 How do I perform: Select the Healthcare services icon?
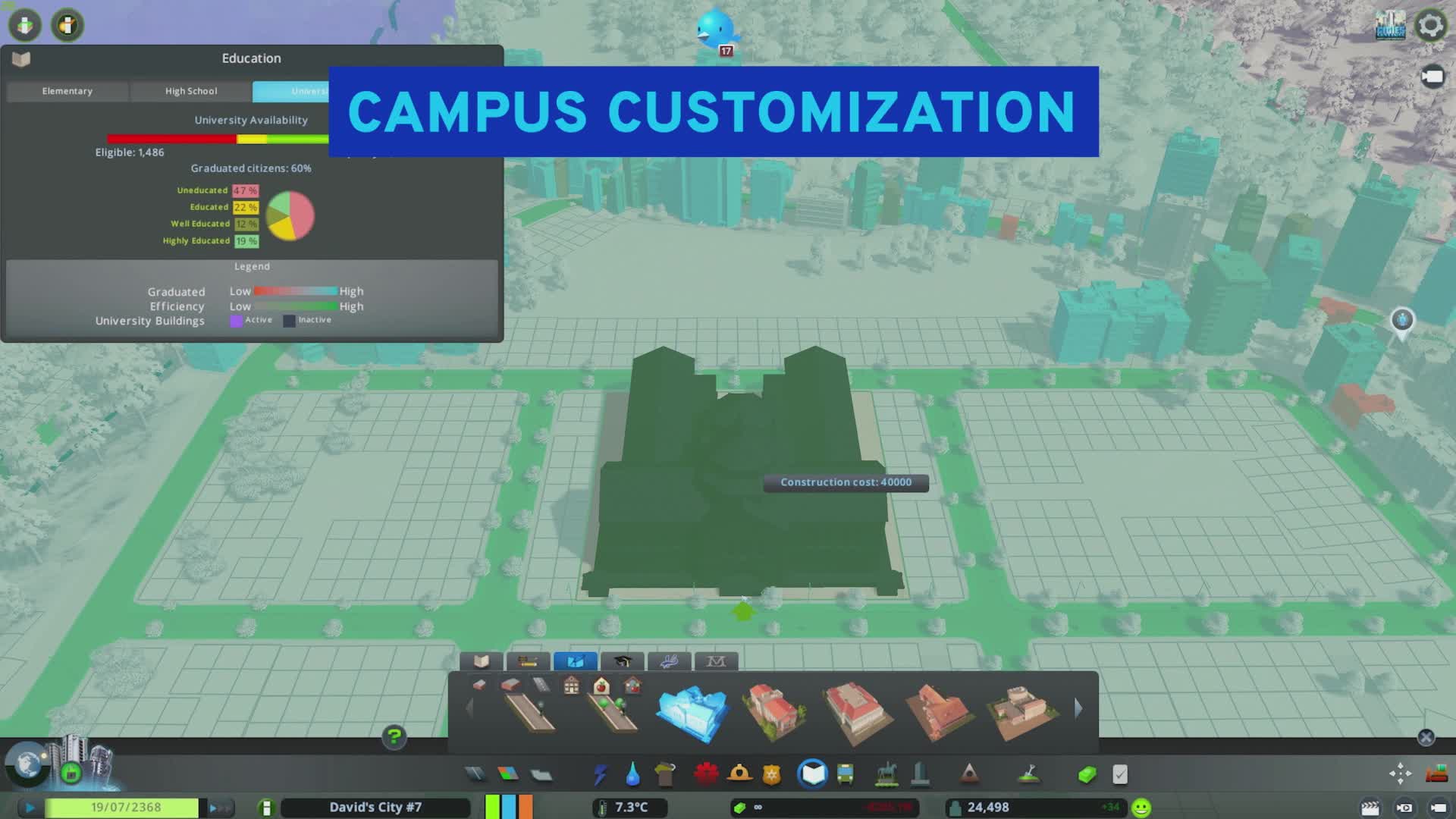pos(706,774)
